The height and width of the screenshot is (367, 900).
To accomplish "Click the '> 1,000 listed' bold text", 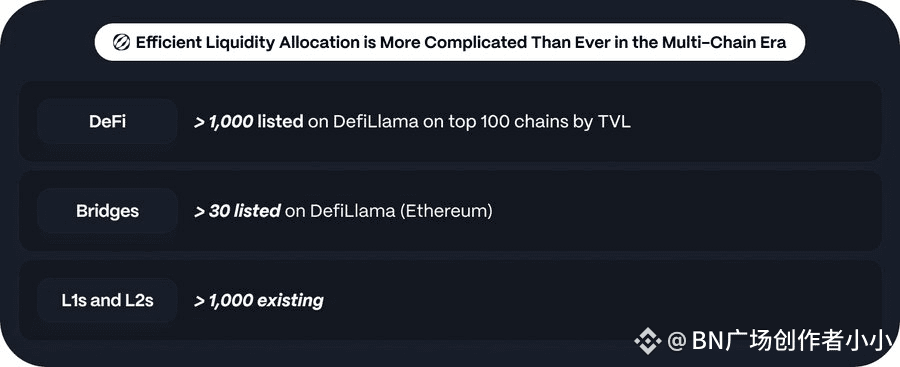I will (x=249, y=122).
